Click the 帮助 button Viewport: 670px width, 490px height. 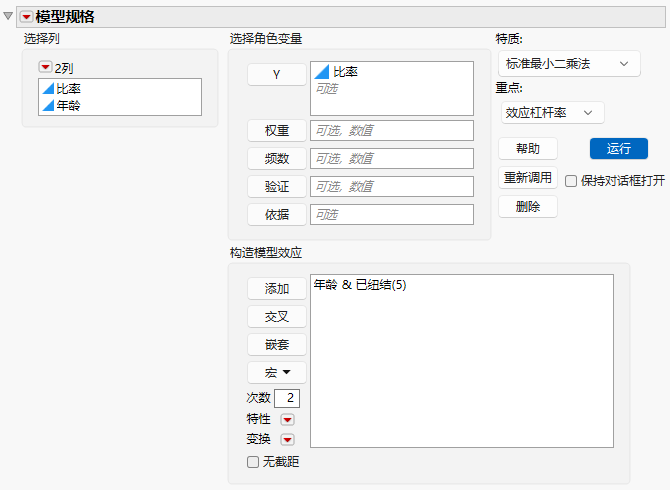tap(528, 149)
